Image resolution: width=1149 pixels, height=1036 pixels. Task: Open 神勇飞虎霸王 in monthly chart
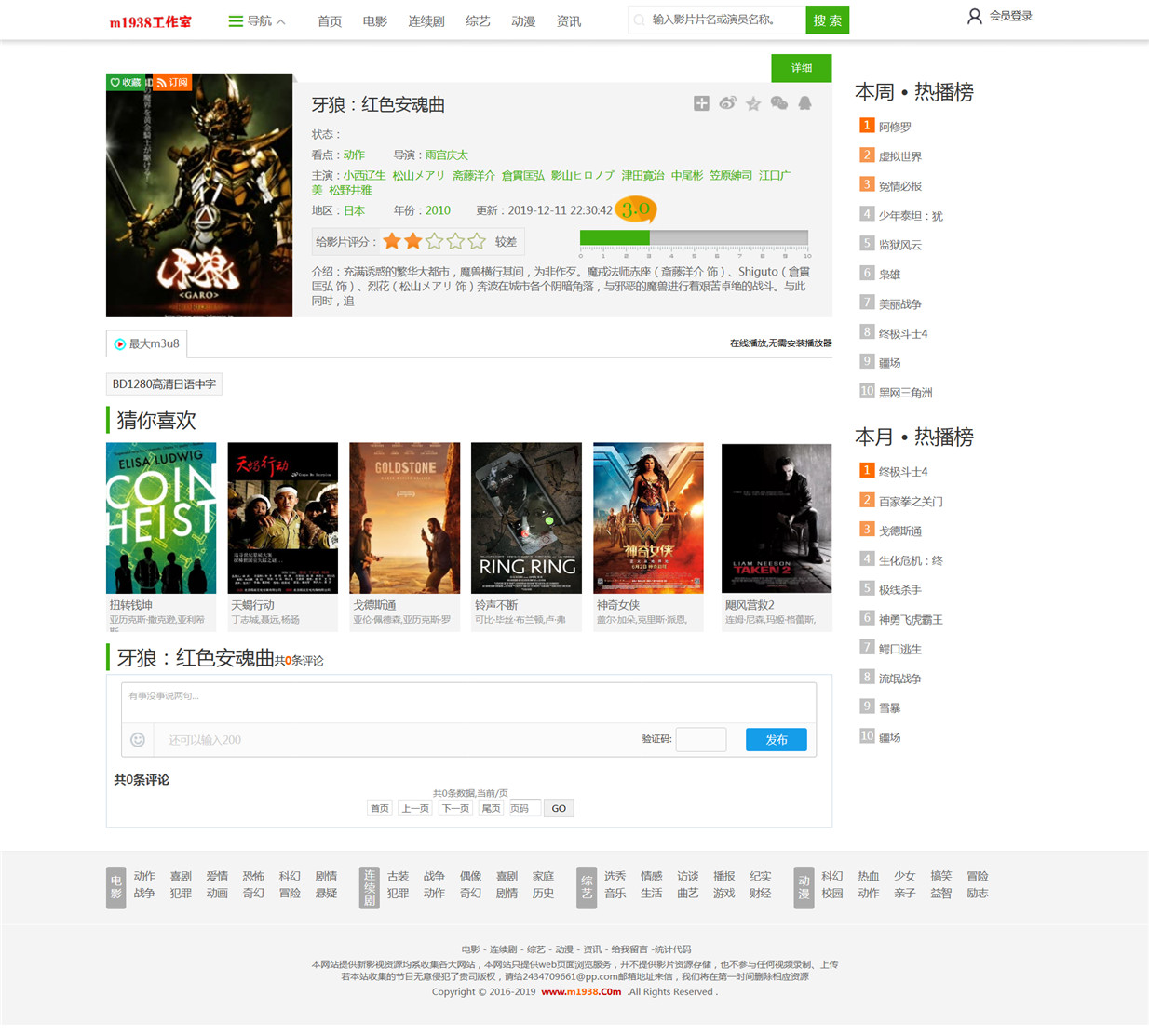pyautogui.click(x=911, y=620)
